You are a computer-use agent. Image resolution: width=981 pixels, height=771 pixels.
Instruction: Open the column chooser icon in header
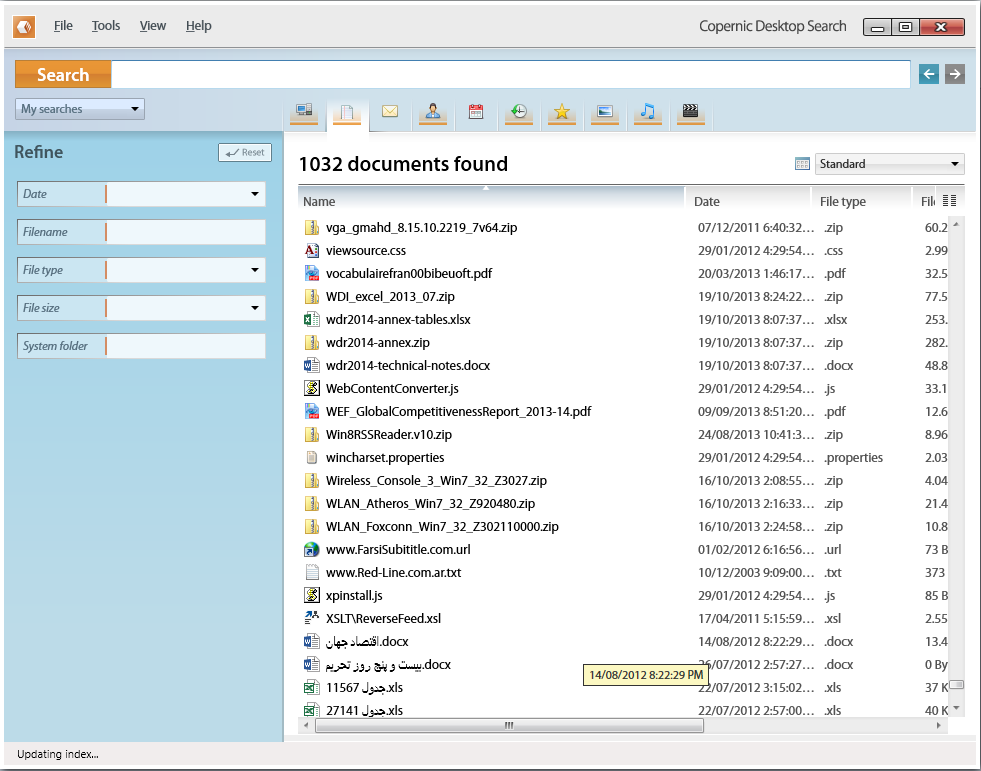[x=949, y=200]
